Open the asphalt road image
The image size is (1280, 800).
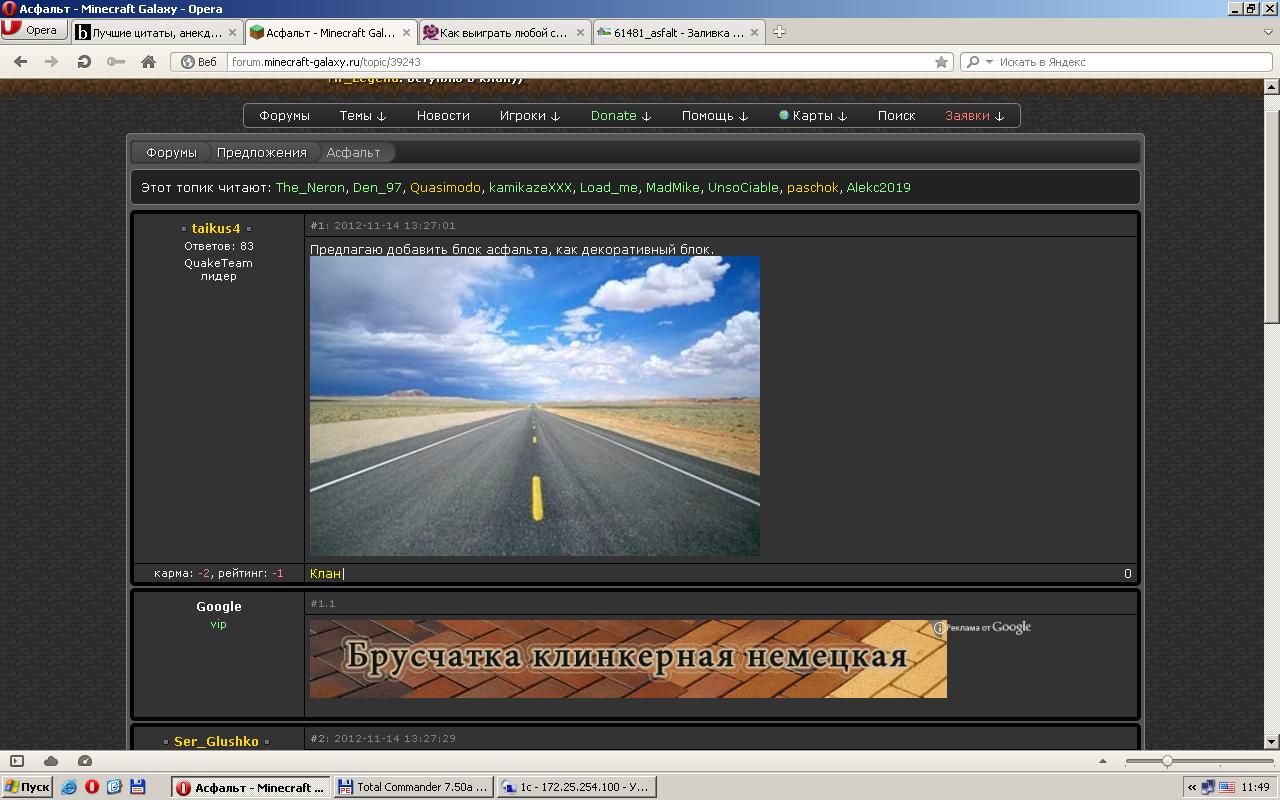[x=535, y=406]
